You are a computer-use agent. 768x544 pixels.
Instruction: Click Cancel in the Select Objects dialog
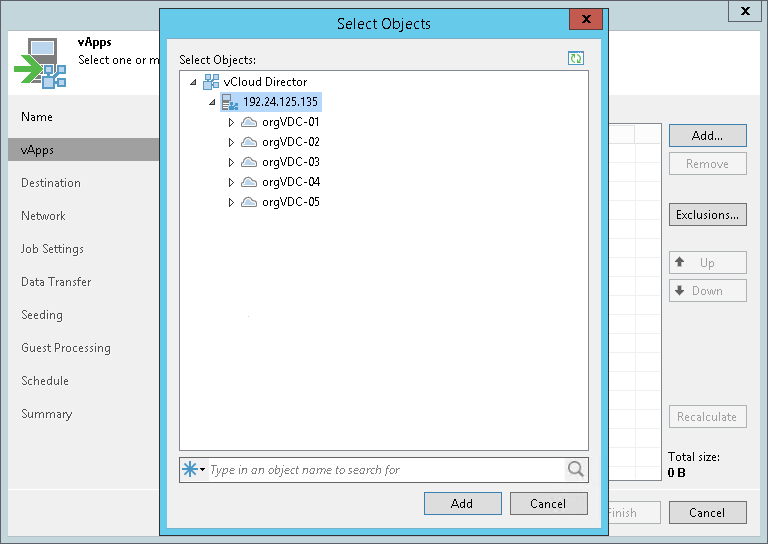click(x=549, y=503)
